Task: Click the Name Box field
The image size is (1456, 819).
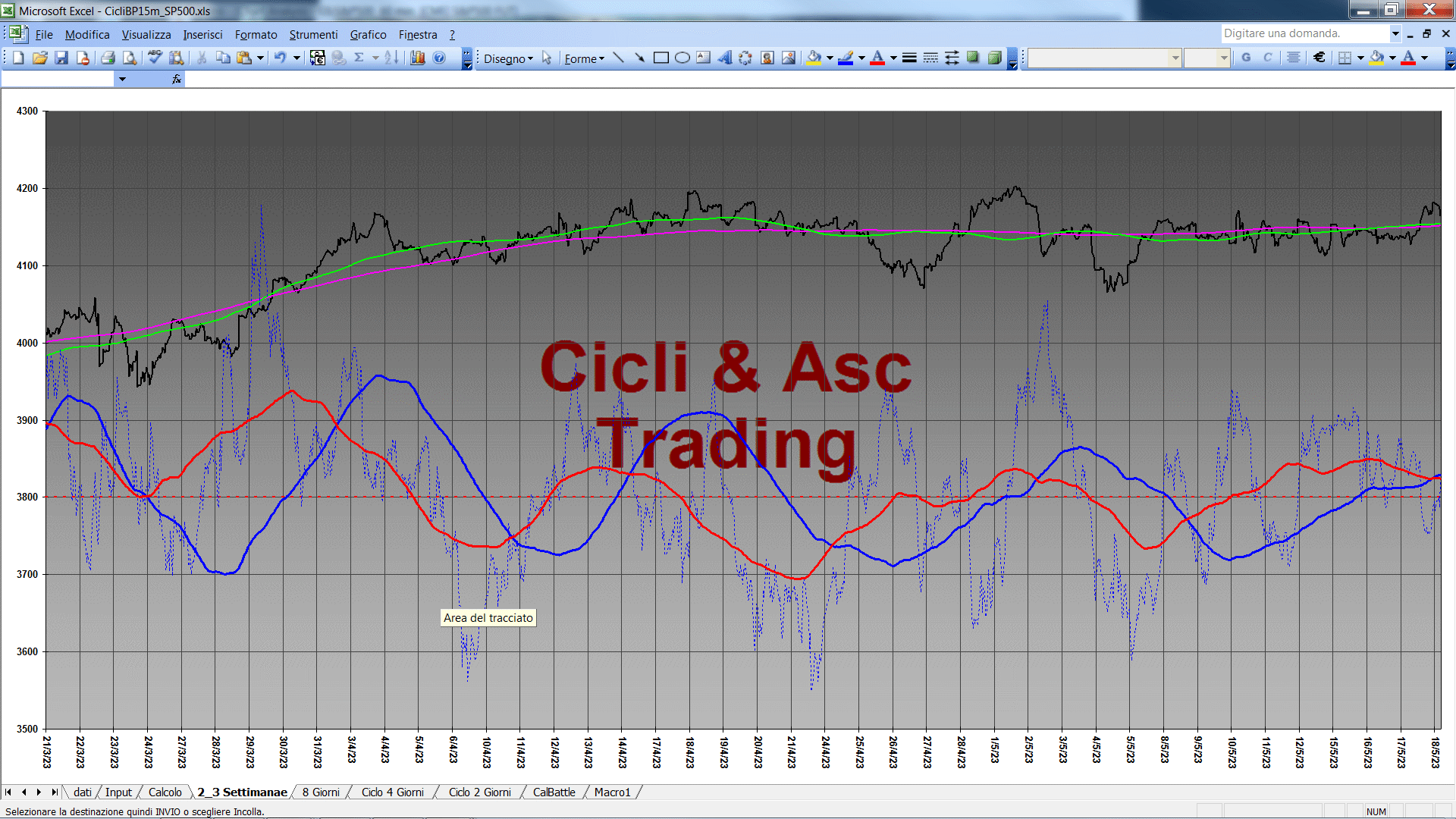Action: (x=58, y=79)
